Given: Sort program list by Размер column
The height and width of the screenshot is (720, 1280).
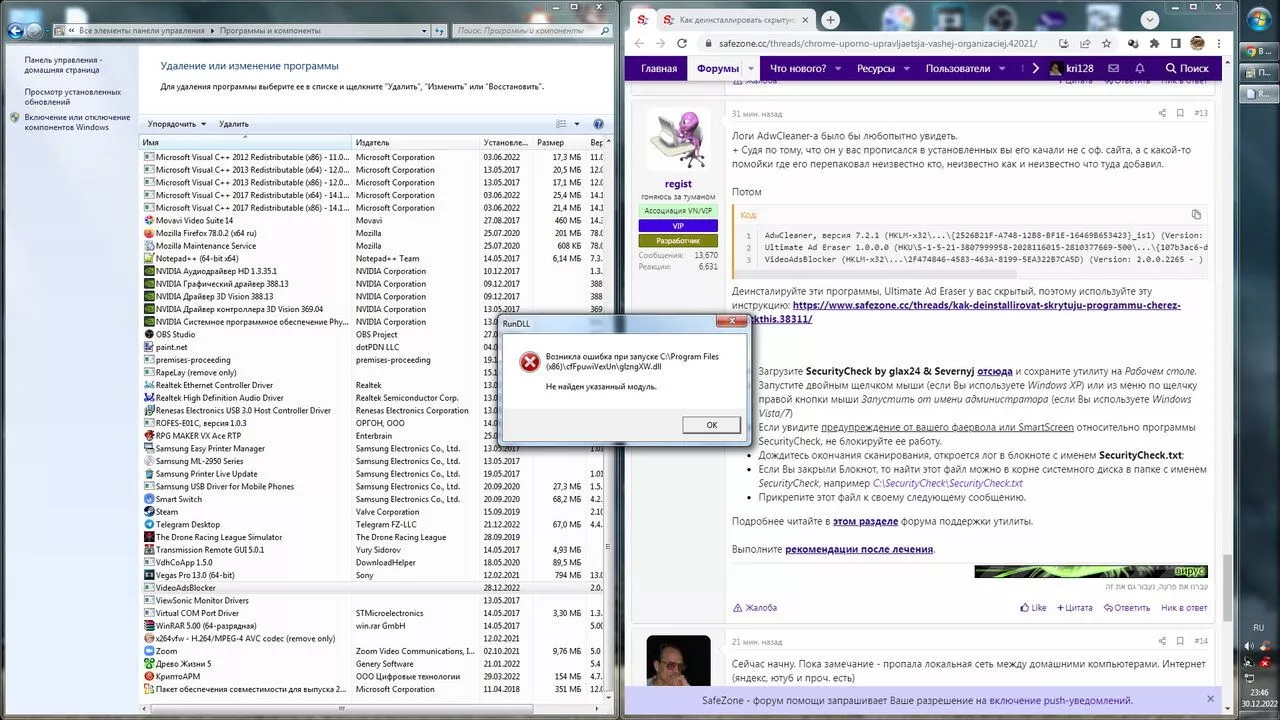Looking at the screenshot, I should point(559,143).
